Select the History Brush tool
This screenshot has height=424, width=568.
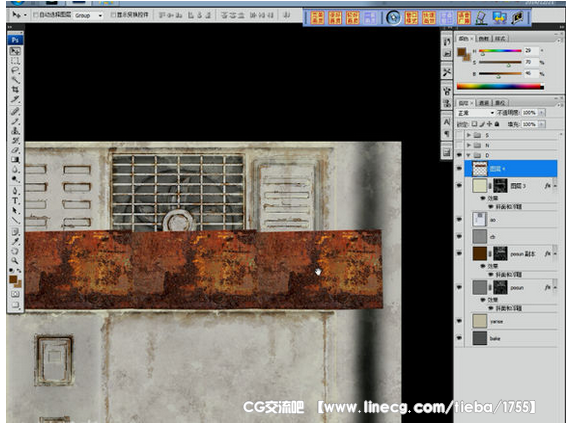15,140
